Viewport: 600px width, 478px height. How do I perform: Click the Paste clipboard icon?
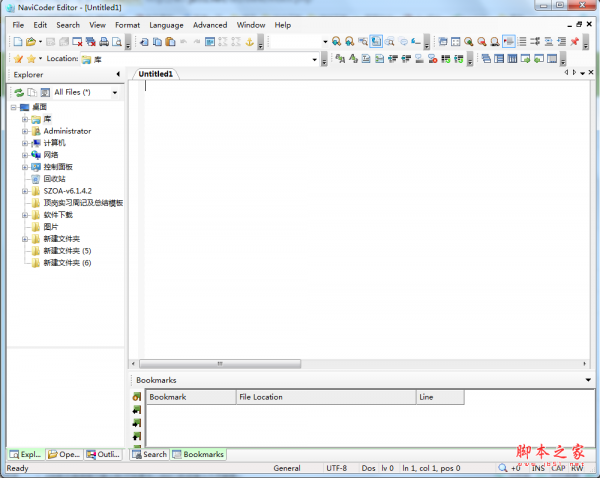(x=170, y=42)
